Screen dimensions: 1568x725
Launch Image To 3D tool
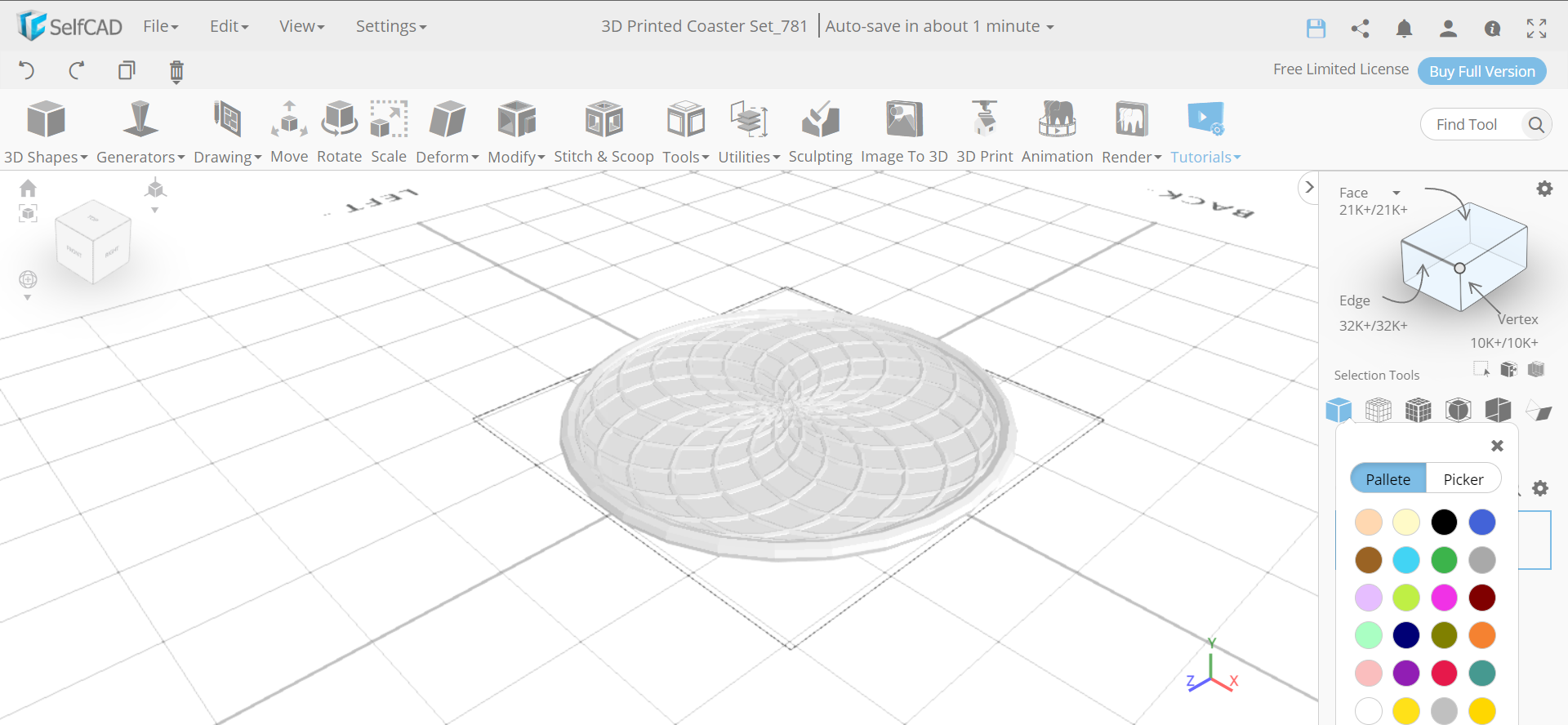(x=904, y=131)
